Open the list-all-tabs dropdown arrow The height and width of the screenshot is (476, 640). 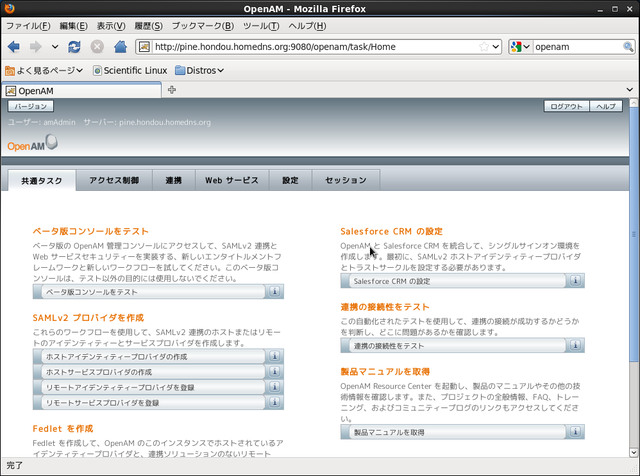click(629, 90)
